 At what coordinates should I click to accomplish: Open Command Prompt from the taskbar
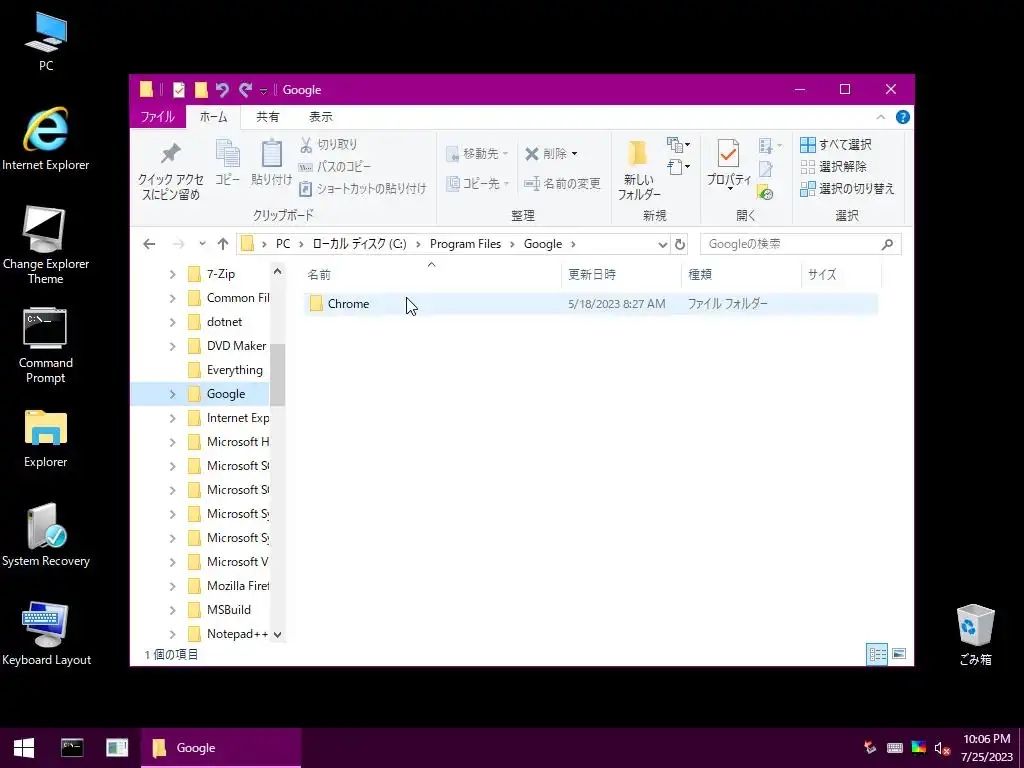click(x=72, y=748)
